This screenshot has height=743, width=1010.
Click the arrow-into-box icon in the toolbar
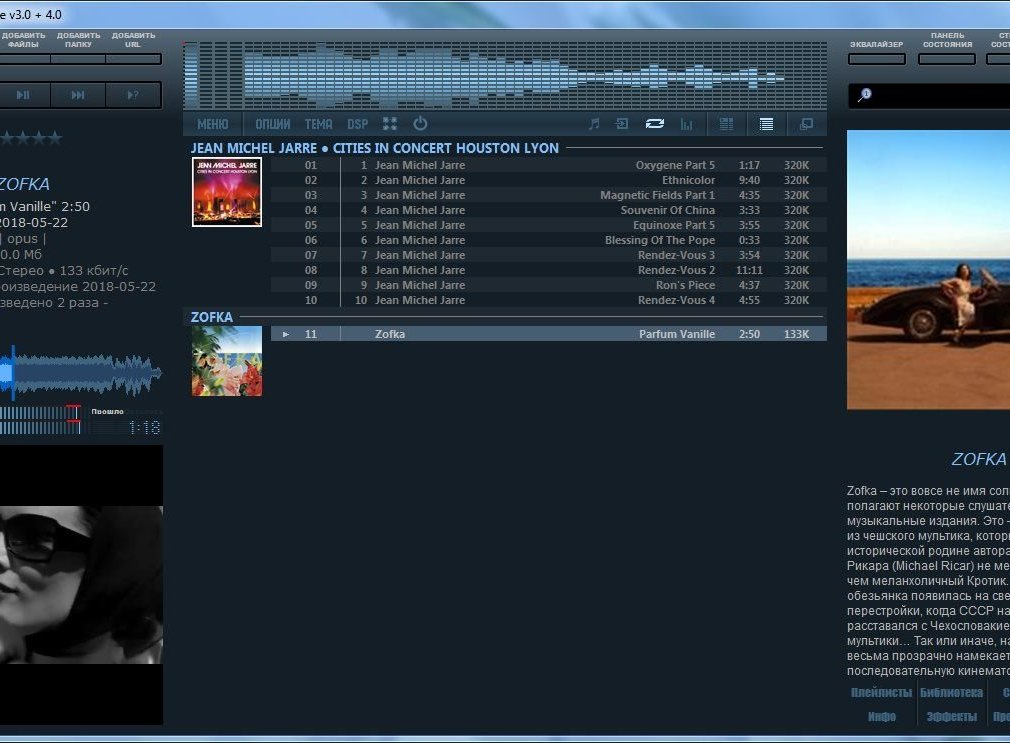pos(622,124)
